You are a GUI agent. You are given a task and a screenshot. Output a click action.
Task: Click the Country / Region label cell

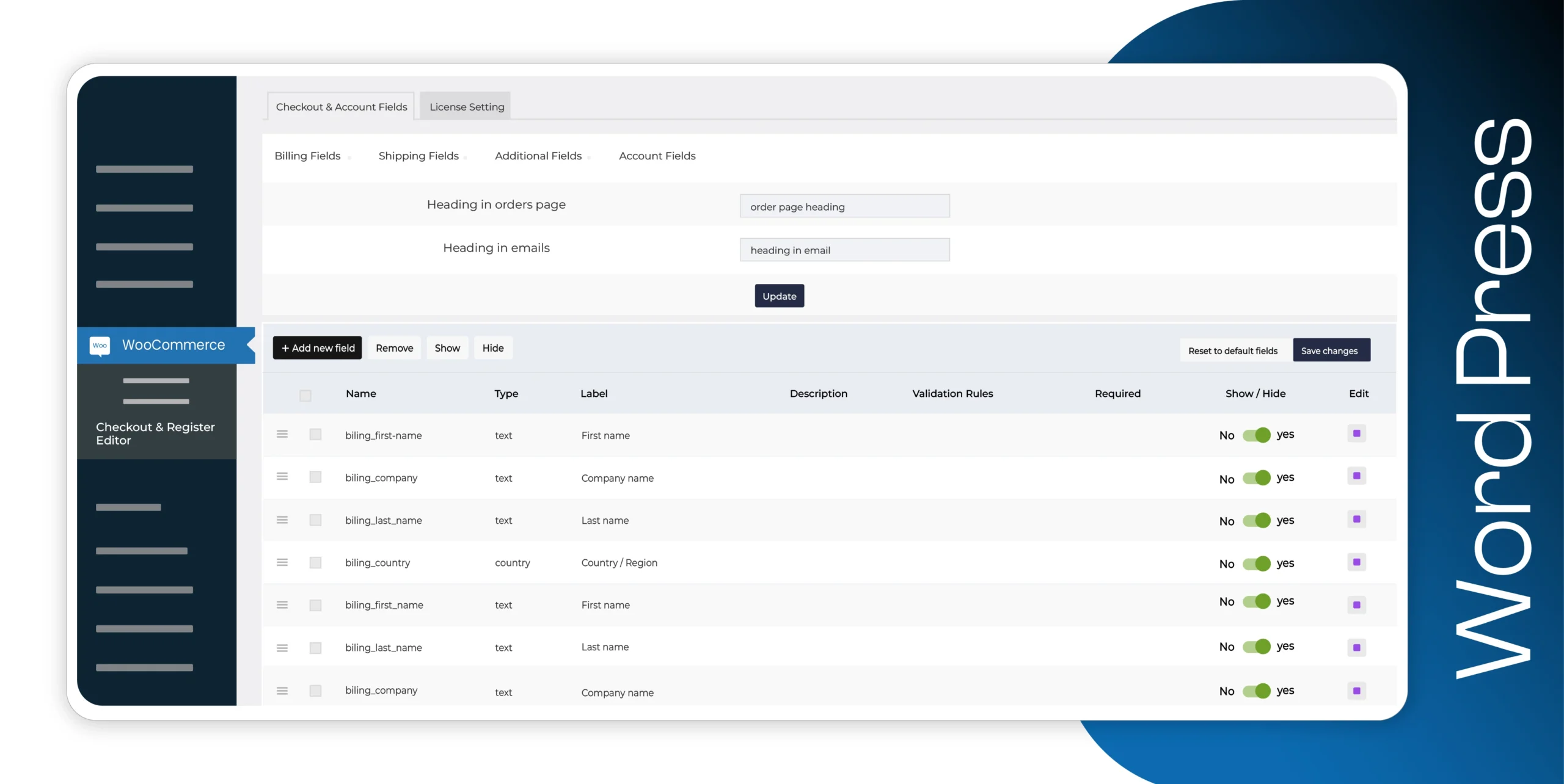click(619, 562)
